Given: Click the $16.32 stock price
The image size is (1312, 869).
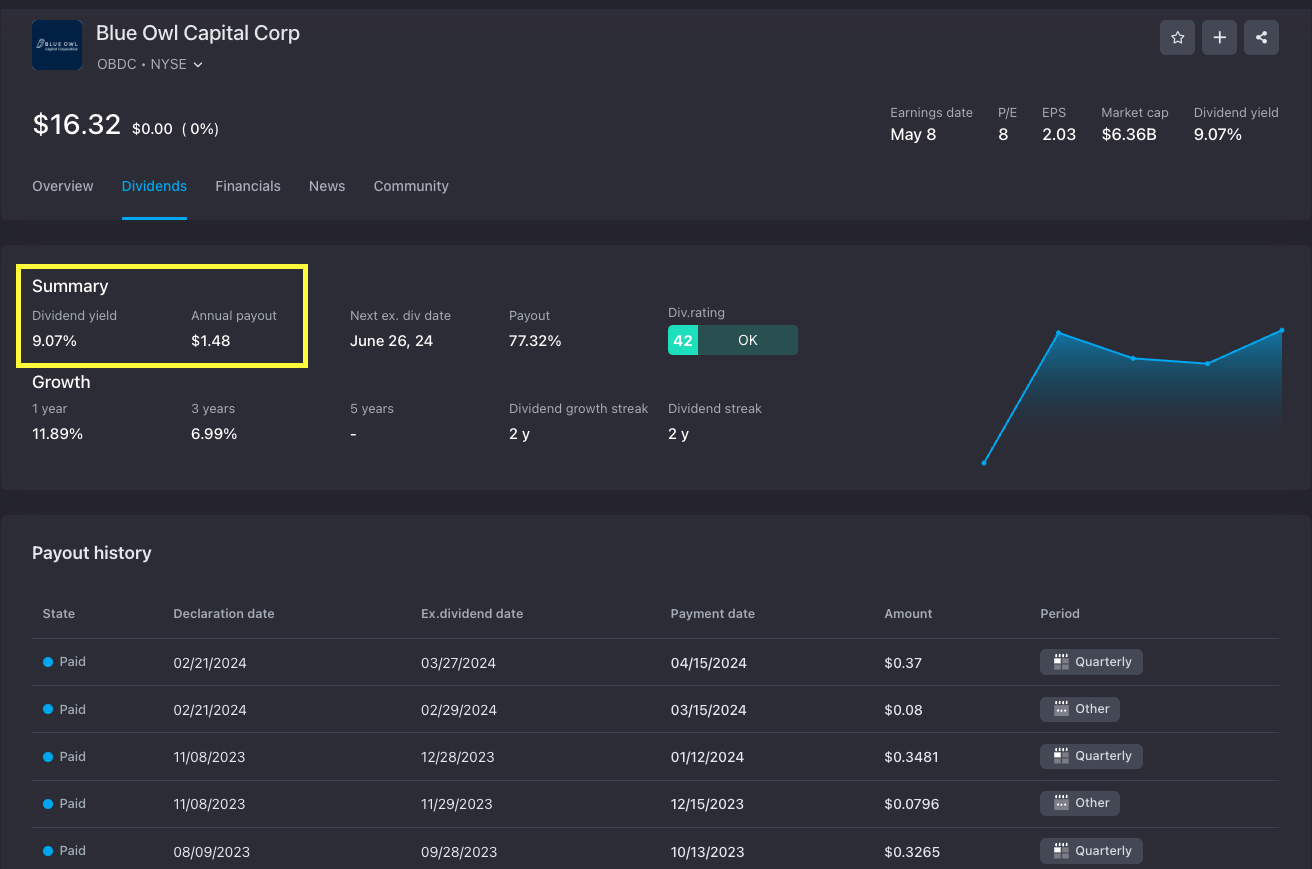Looking at the screenshot, I should [x=77, y=125].
